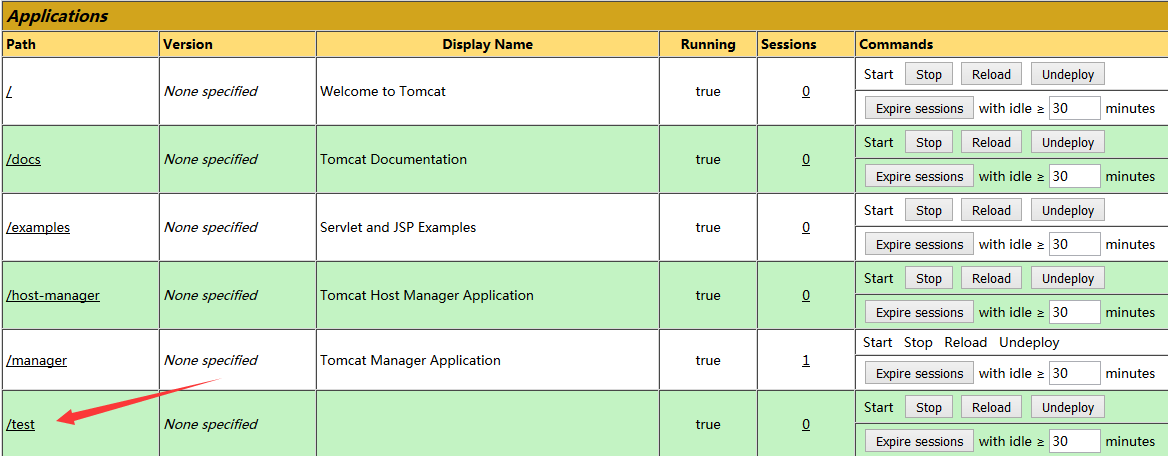Select the Servlet and JSP Examples name cell
The width and height of the screenshot is (1168, 456).
(487, 227)
